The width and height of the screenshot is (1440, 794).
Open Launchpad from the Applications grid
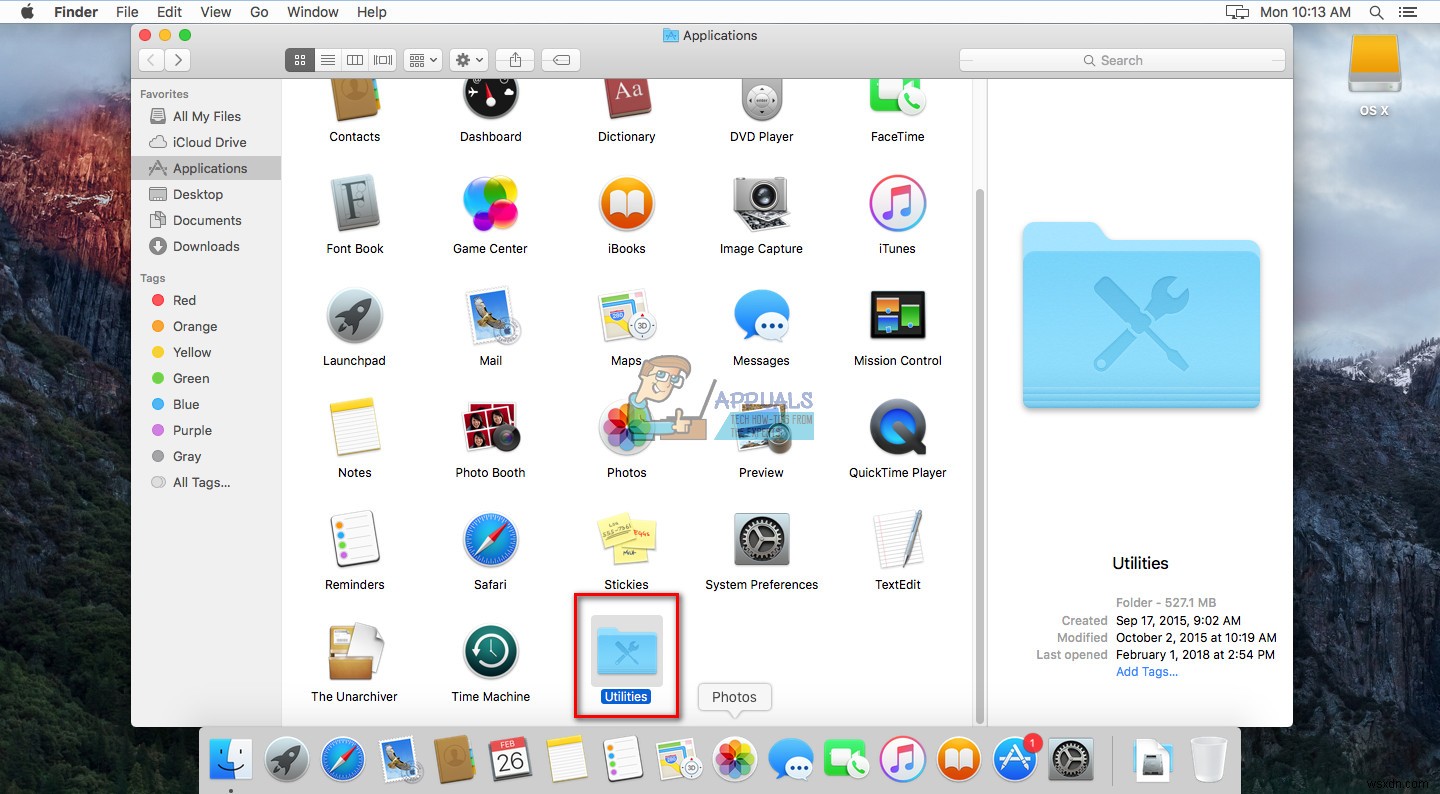tap(354, 315)
